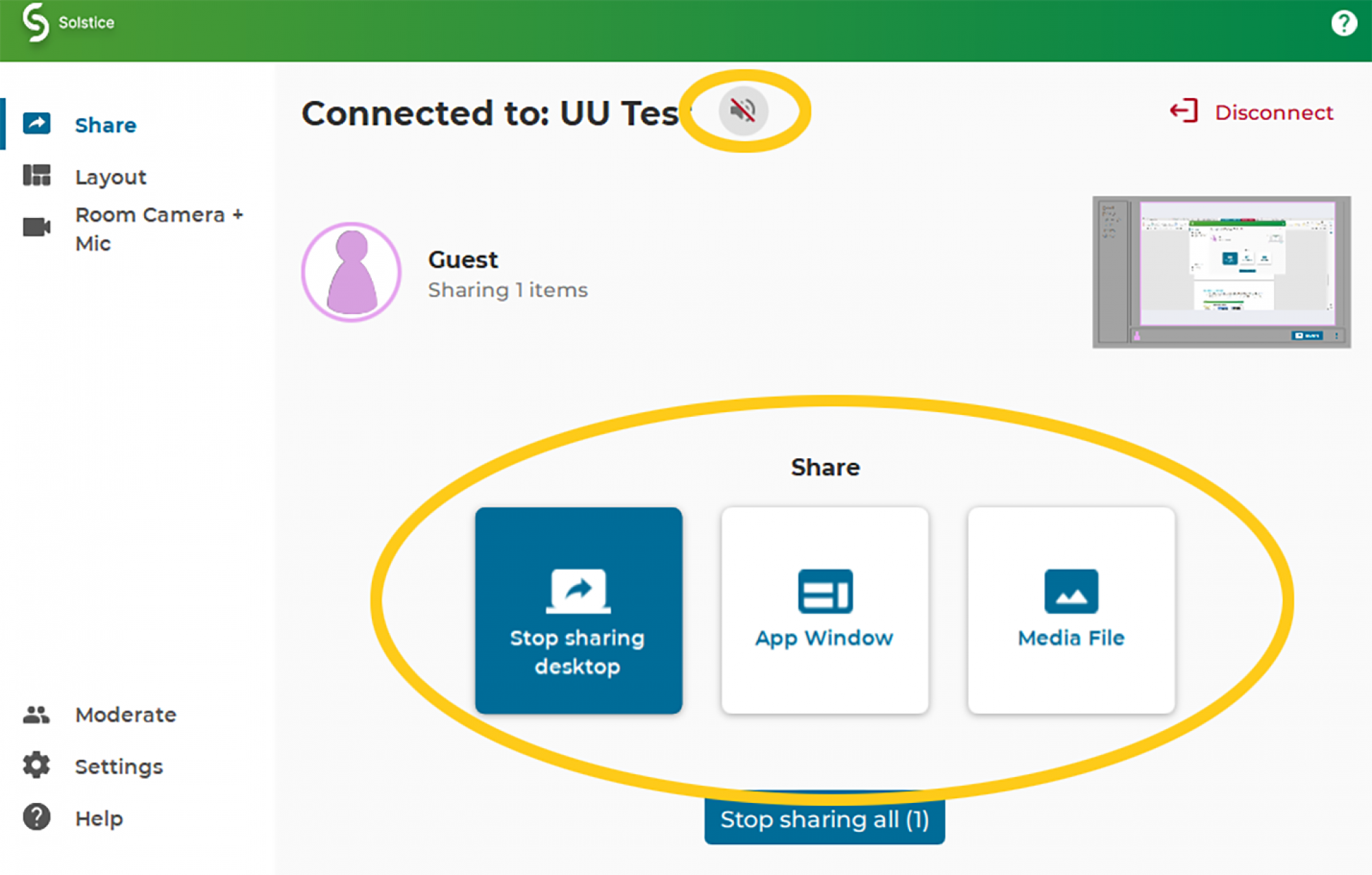Stop sharing desktop tile
The width and height of the screenshot is (1372, 875).
pos(578,610)
